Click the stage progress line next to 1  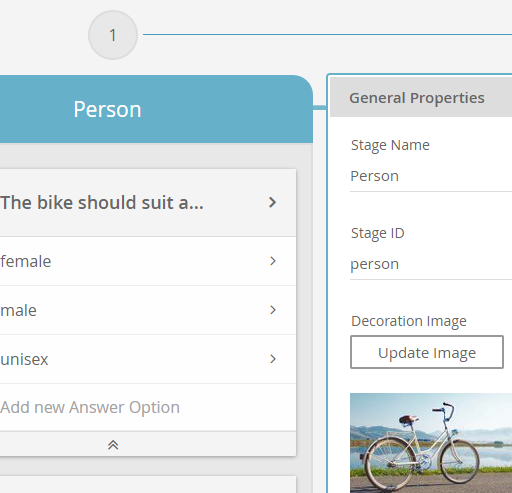point(327,34)
